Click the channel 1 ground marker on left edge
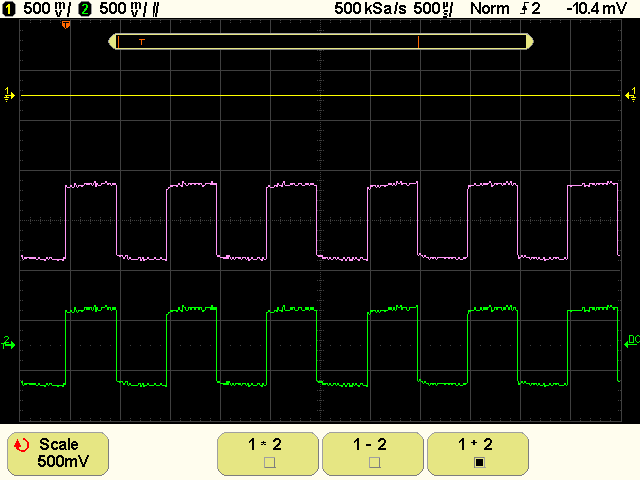 9,95
